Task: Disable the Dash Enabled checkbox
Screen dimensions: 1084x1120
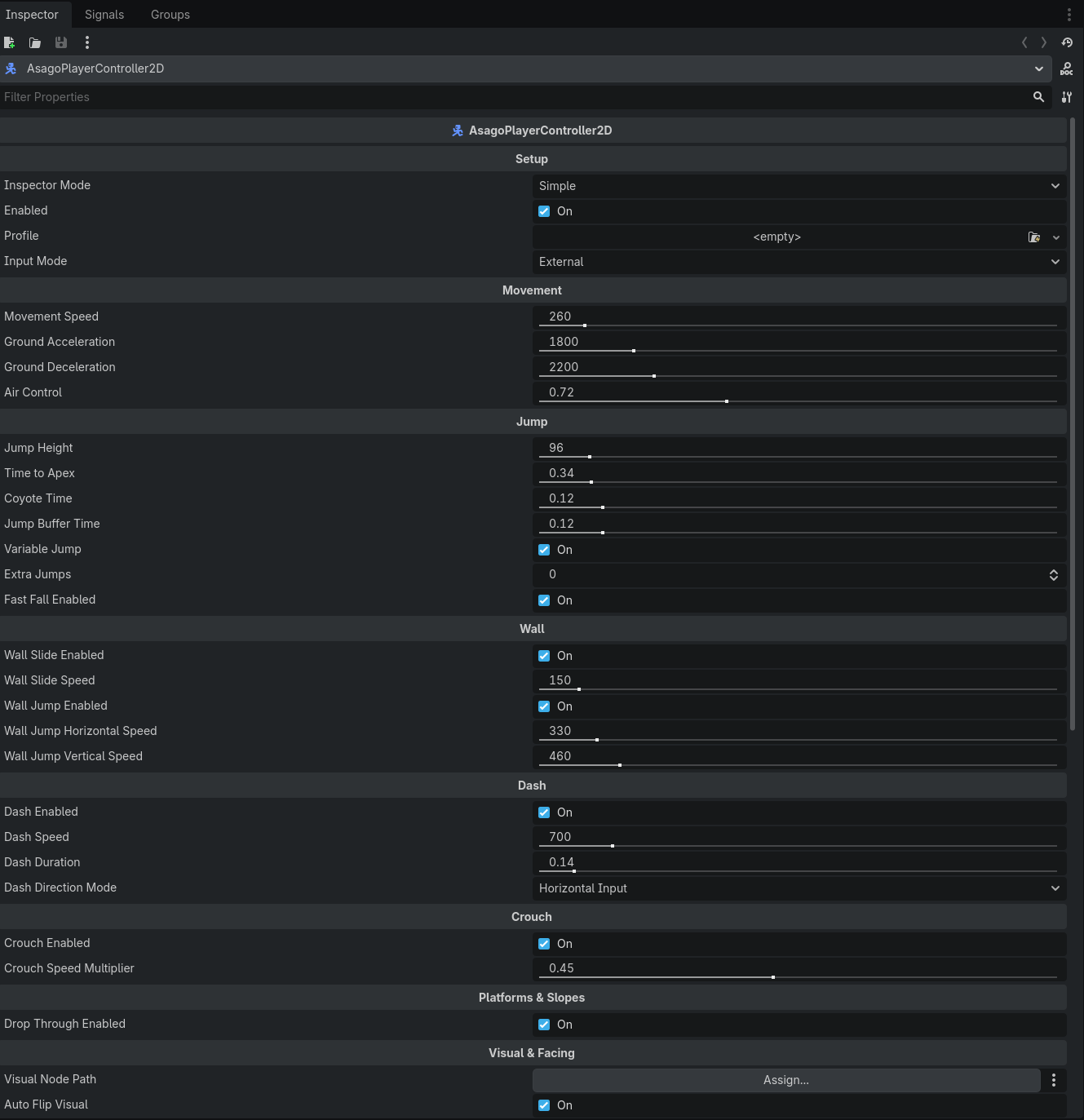Action: (x=544, y=812)
